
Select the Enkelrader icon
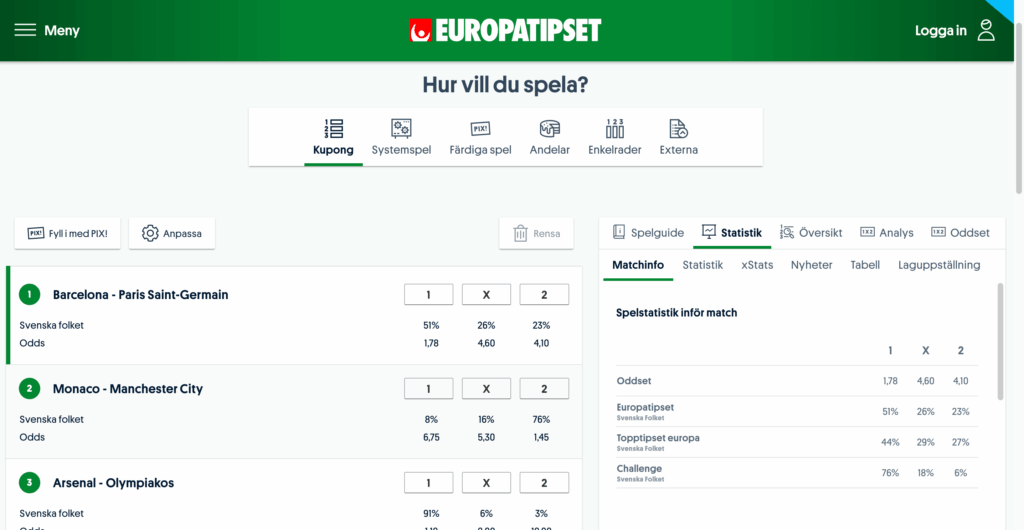(x=614, y=129)
